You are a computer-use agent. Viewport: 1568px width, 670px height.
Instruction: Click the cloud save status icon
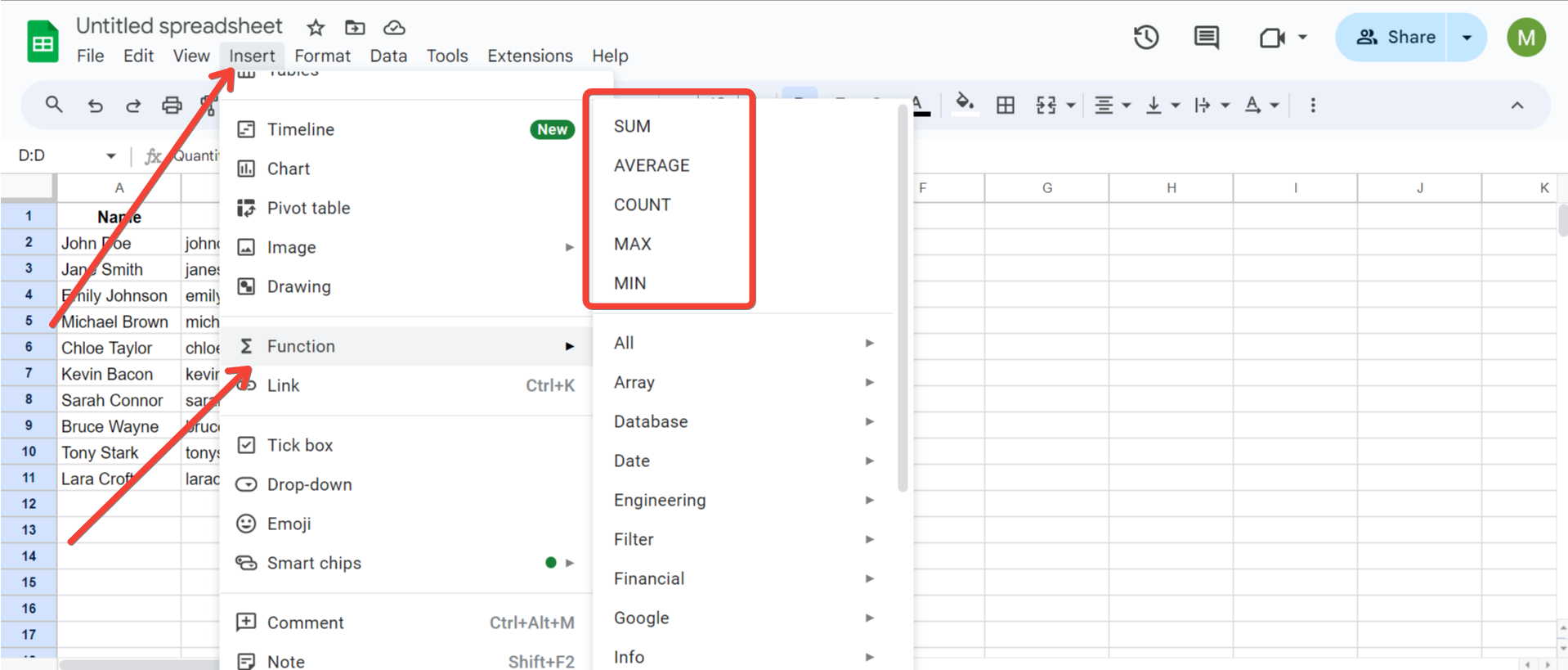[x=394, y=28]
